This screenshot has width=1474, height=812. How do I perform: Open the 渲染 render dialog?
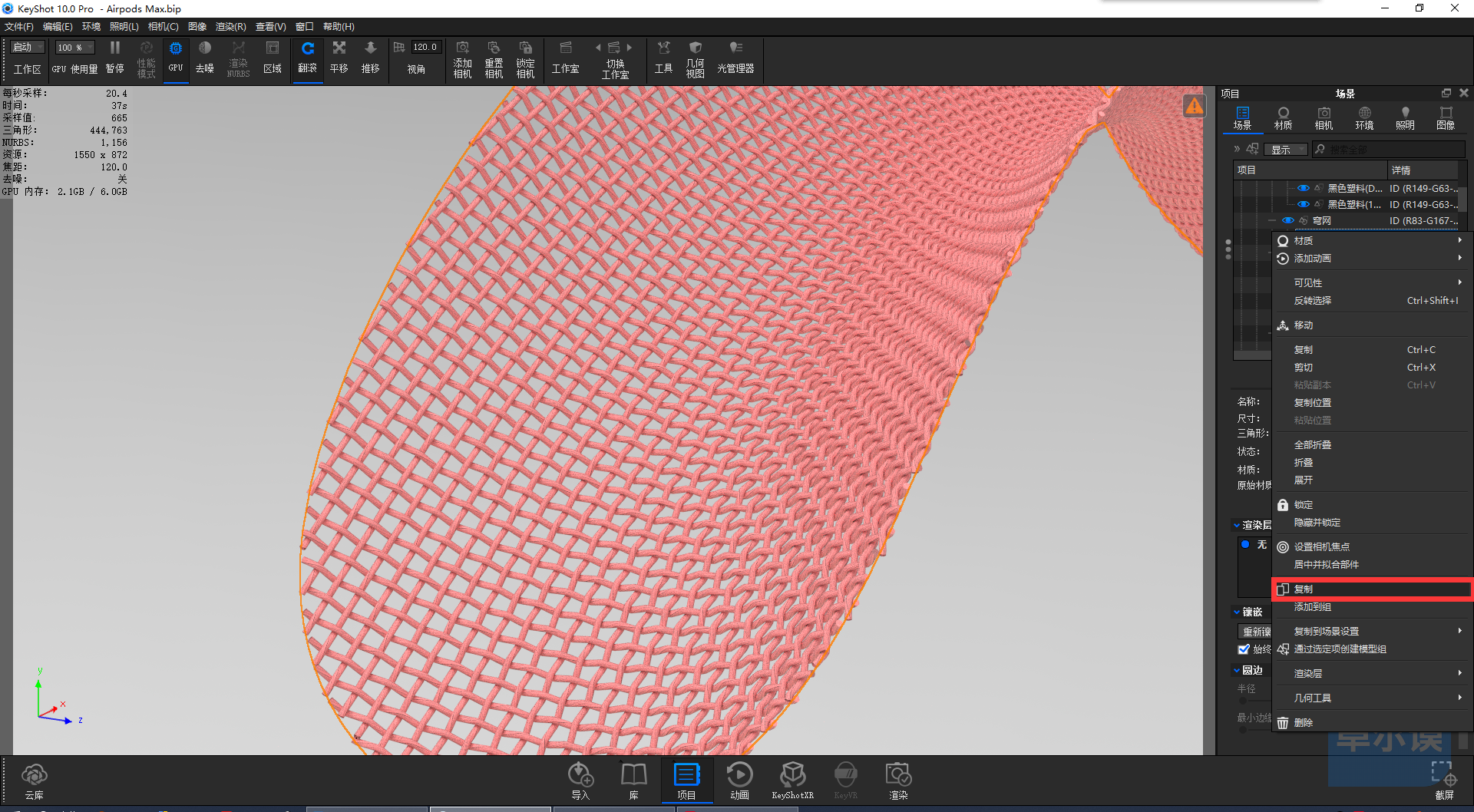pyautogui.click(x=899, y=781)
